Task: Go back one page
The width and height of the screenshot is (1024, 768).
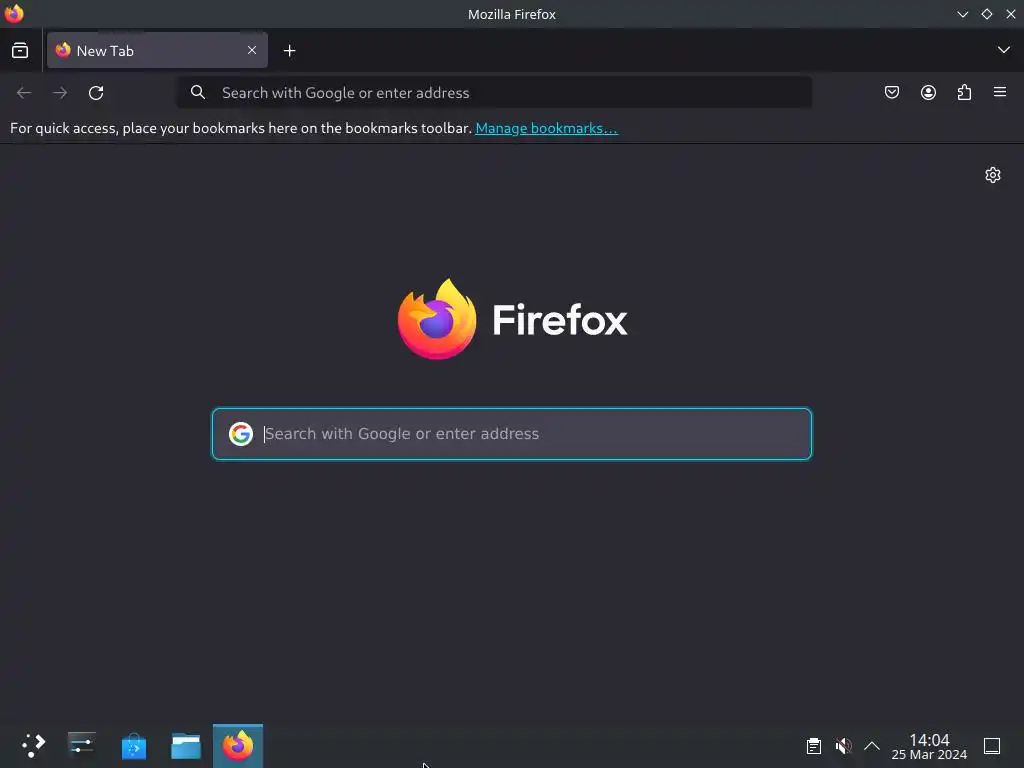Action: [24, 93]
